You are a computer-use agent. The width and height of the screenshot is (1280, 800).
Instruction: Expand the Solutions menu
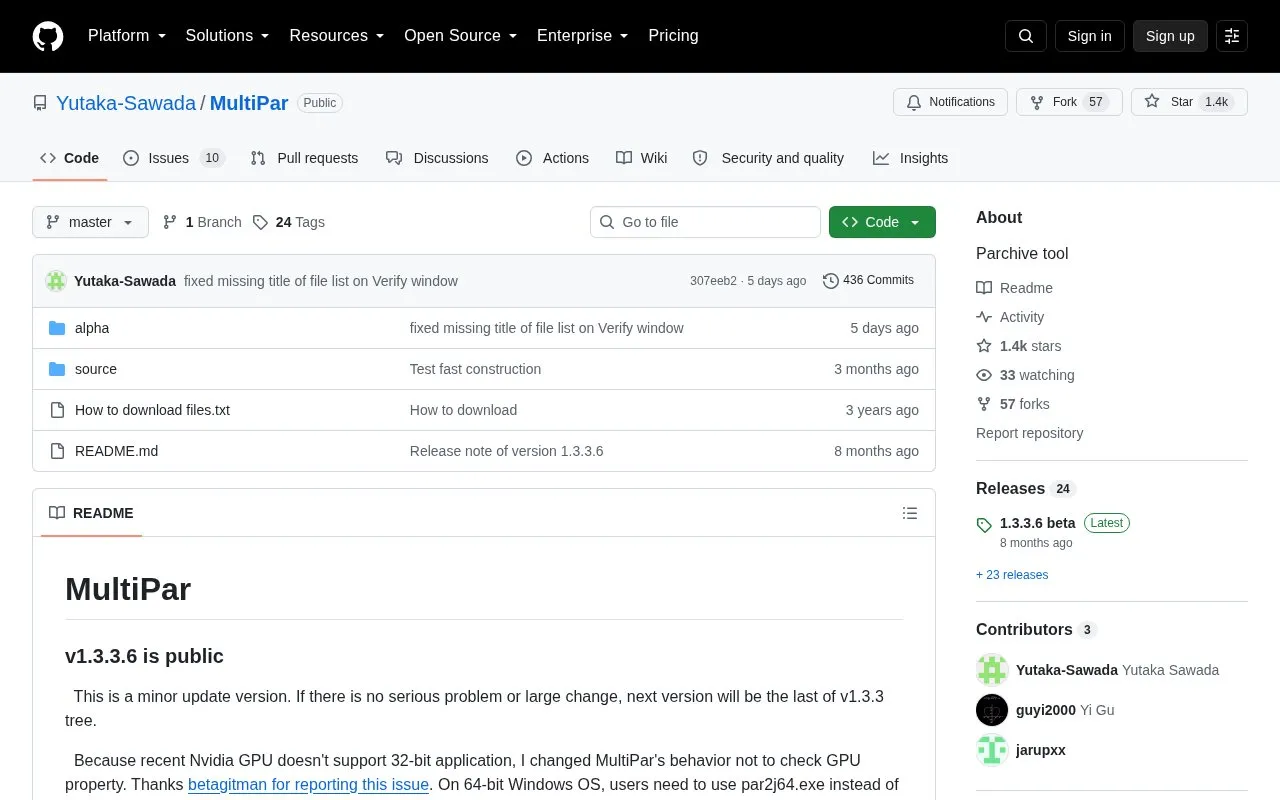[x=228, y=36]
